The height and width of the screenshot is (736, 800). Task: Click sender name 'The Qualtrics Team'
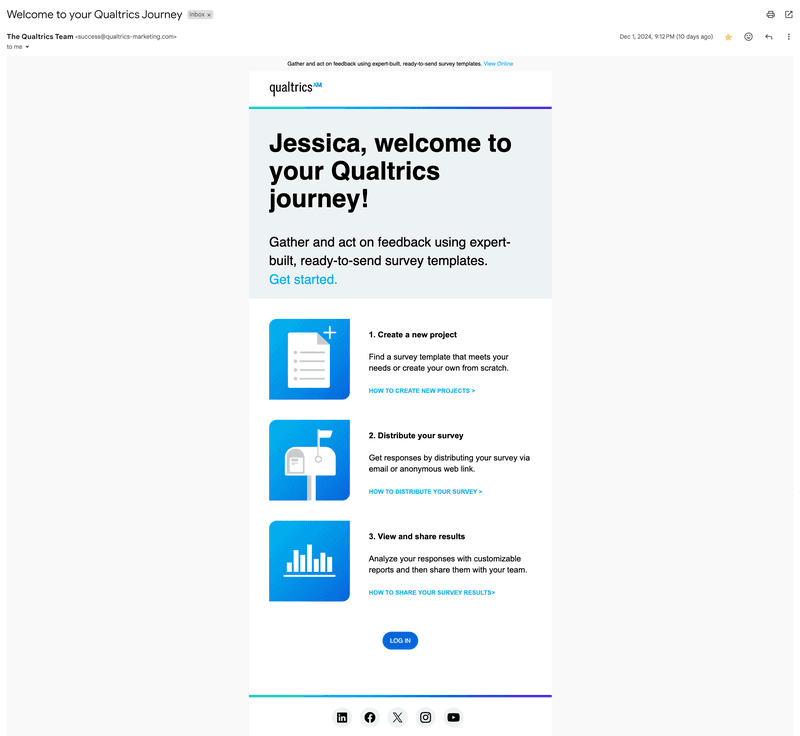point(40,37)
